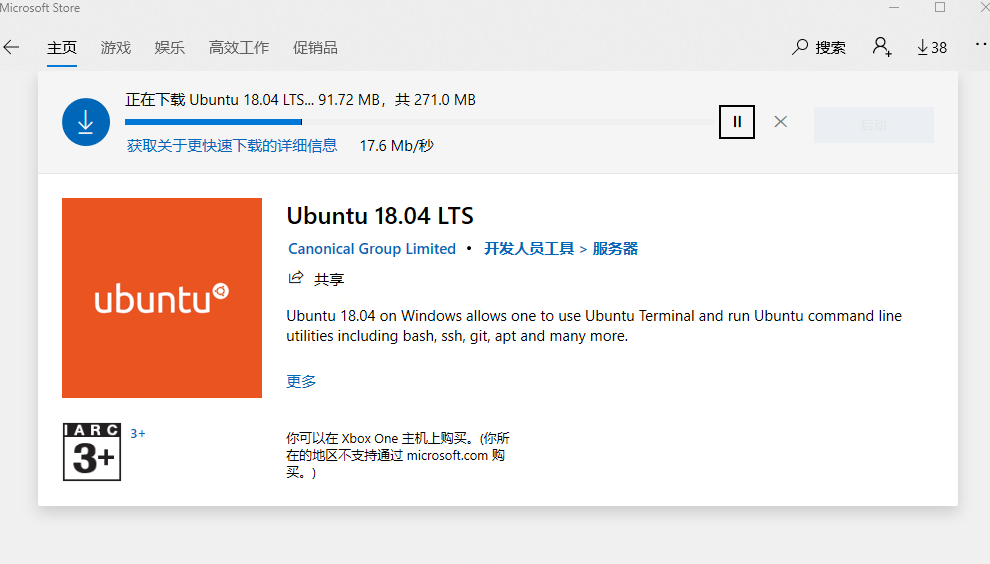
Task: Open downloads queue showing 38
Action: pos(931,47)
